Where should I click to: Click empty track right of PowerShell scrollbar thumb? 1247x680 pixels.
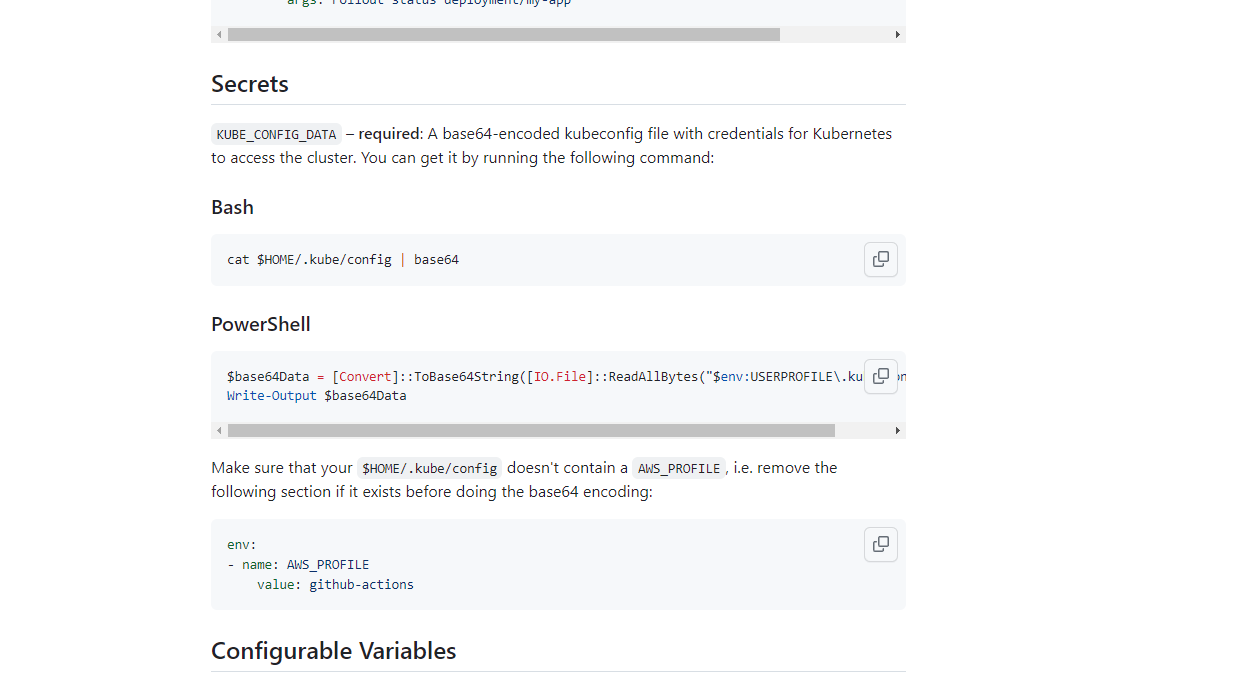[862, 430]
